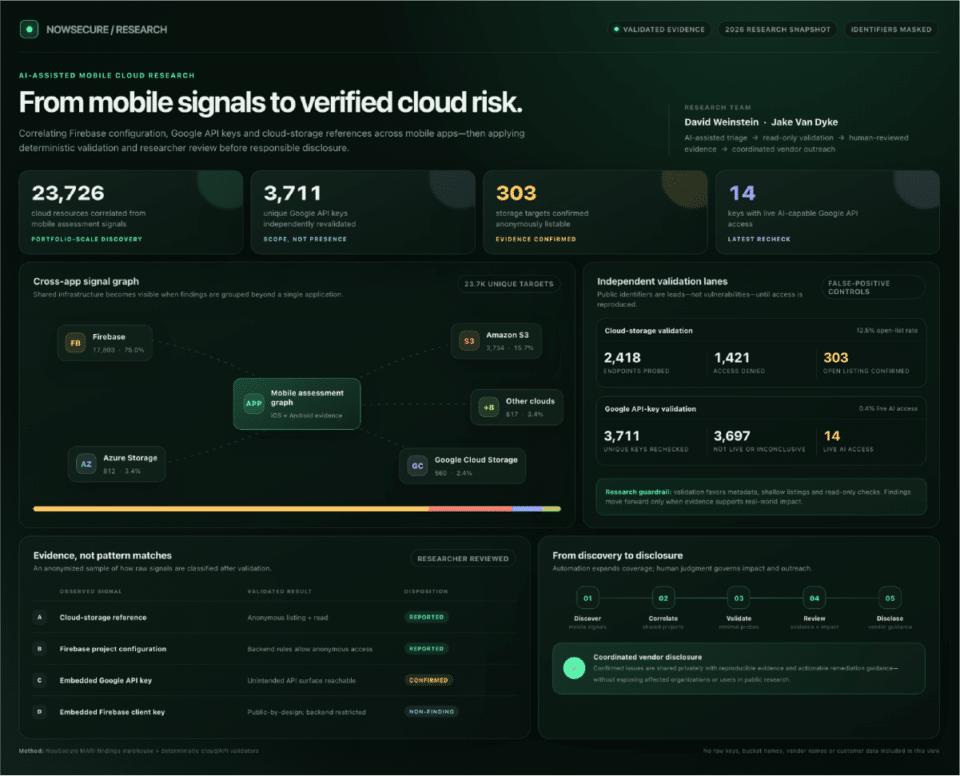The height and width of the screenshot is (776, 960).
Task: Click the NowSecure logo icon
Action: click(x=29, y=29)
